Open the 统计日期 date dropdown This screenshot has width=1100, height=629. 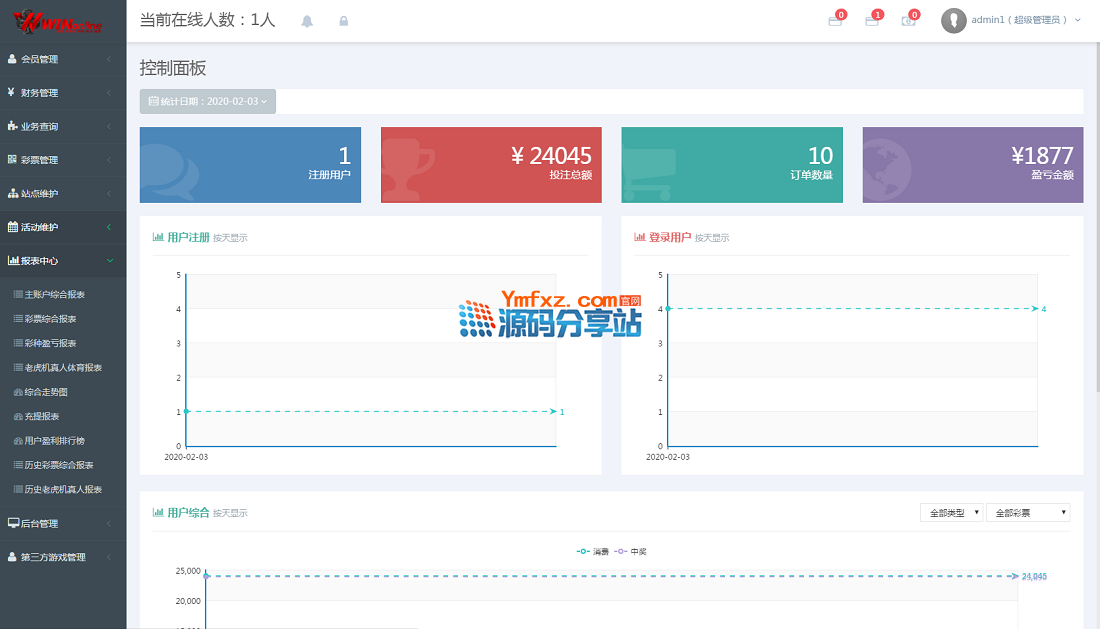pyautogui.click(x=208, y=102)
